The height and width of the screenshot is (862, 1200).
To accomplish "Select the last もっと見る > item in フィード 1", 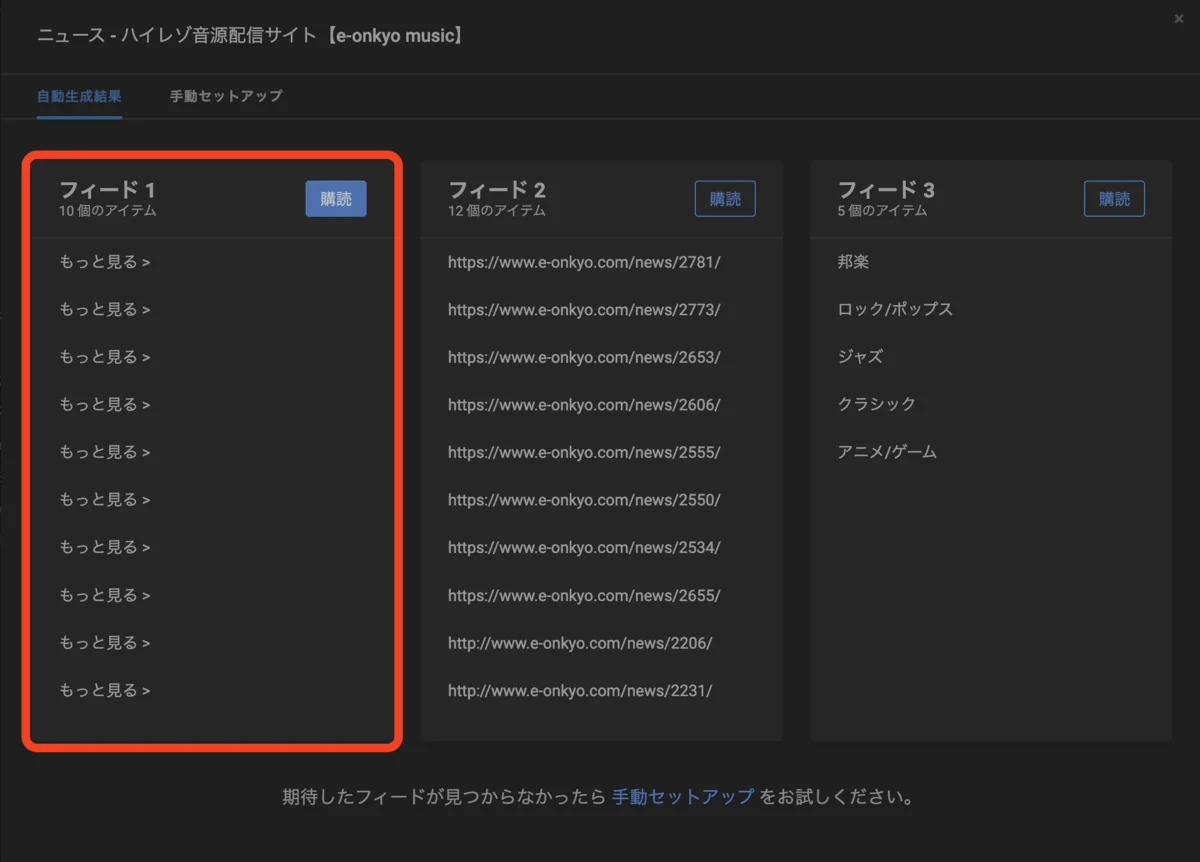I will click(105, 690).
